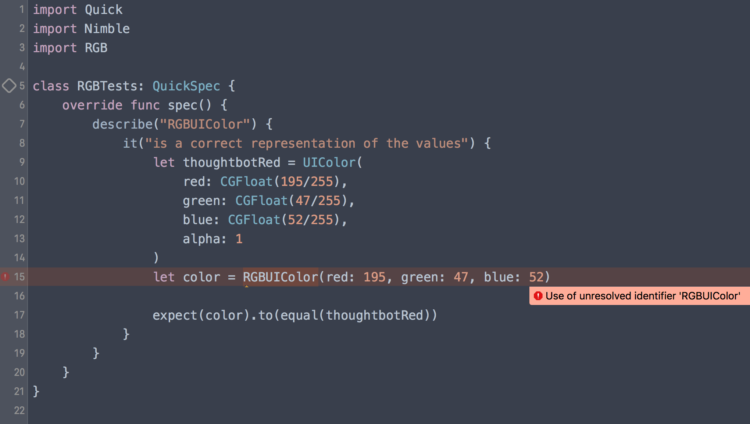The height and width of the screenshot is (424, 750).
Task: Click the alpha value 1 on line 13
Action: tap(239, 239)
